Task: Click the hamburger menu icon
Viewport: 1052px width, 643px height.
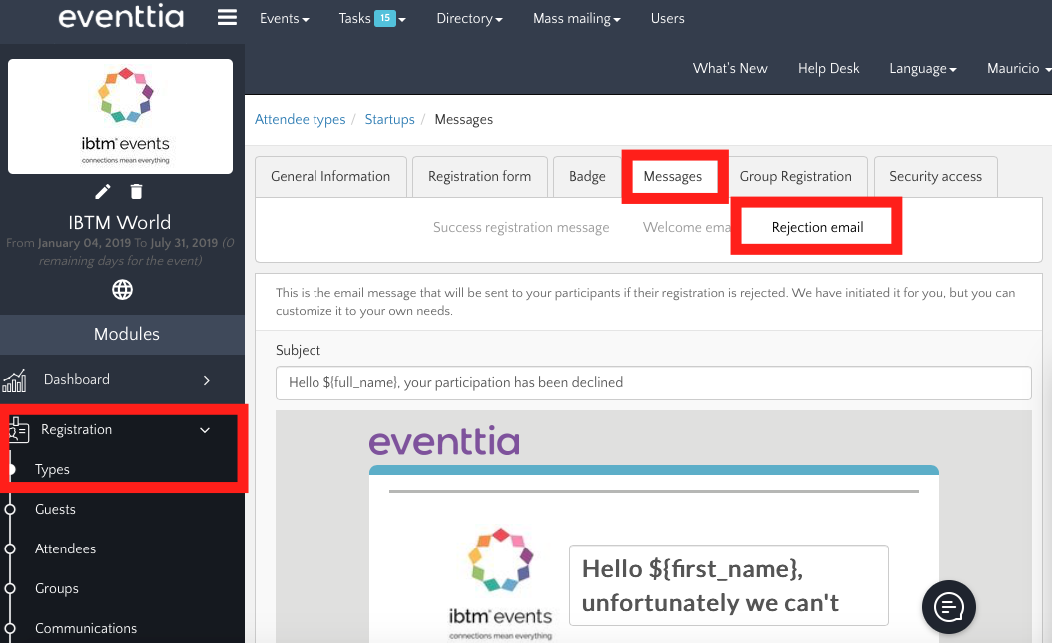Action: 227,18
